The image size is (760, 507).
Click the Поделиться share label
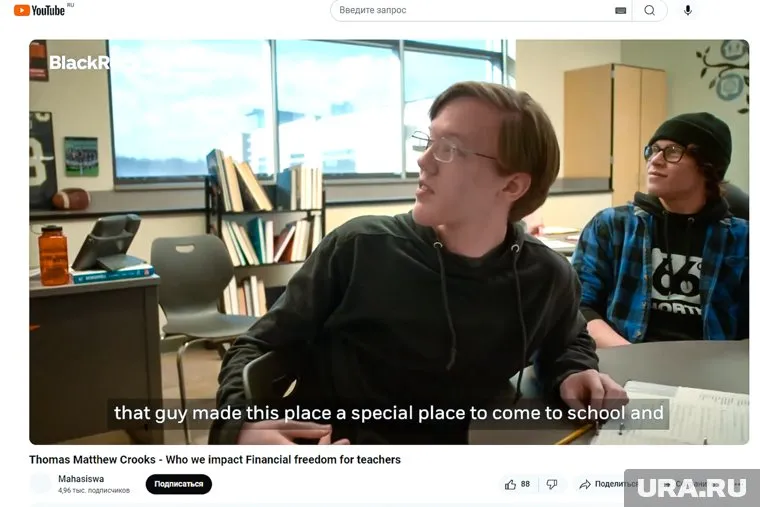(x=611, y=484)
